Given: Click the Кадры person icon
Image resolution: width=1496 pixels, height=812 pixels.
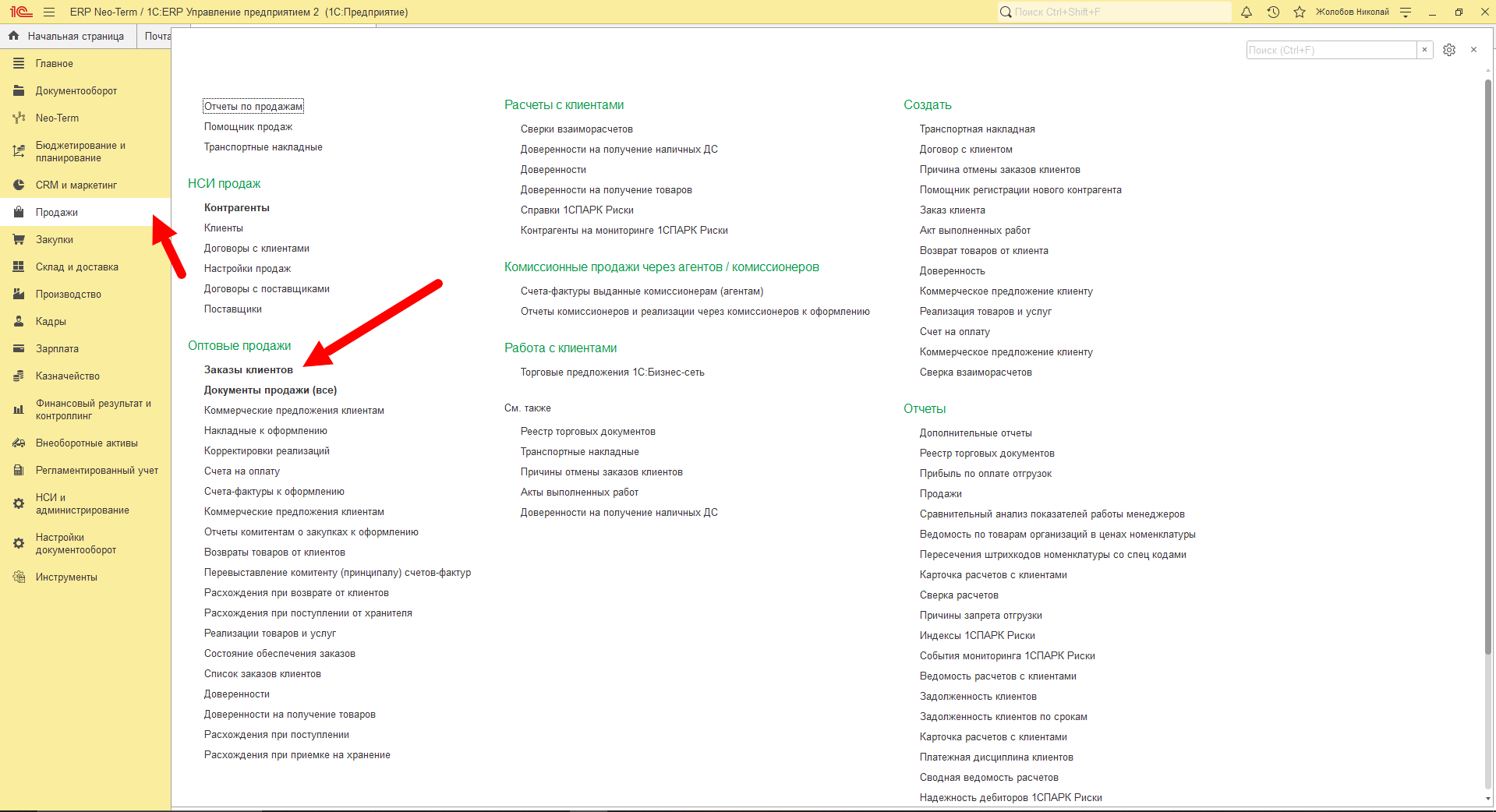Looking at the screenshot, I should point(19,321).
